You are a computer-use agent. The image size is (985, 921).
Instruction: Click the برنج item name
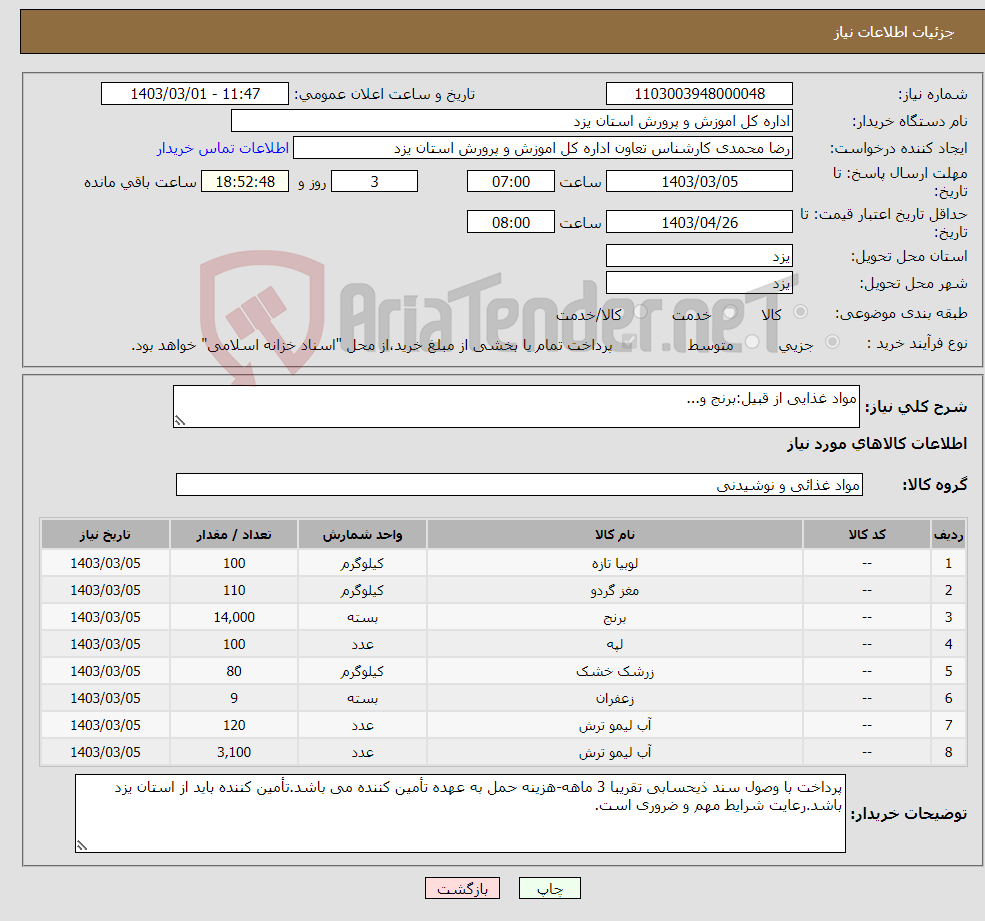614,618
